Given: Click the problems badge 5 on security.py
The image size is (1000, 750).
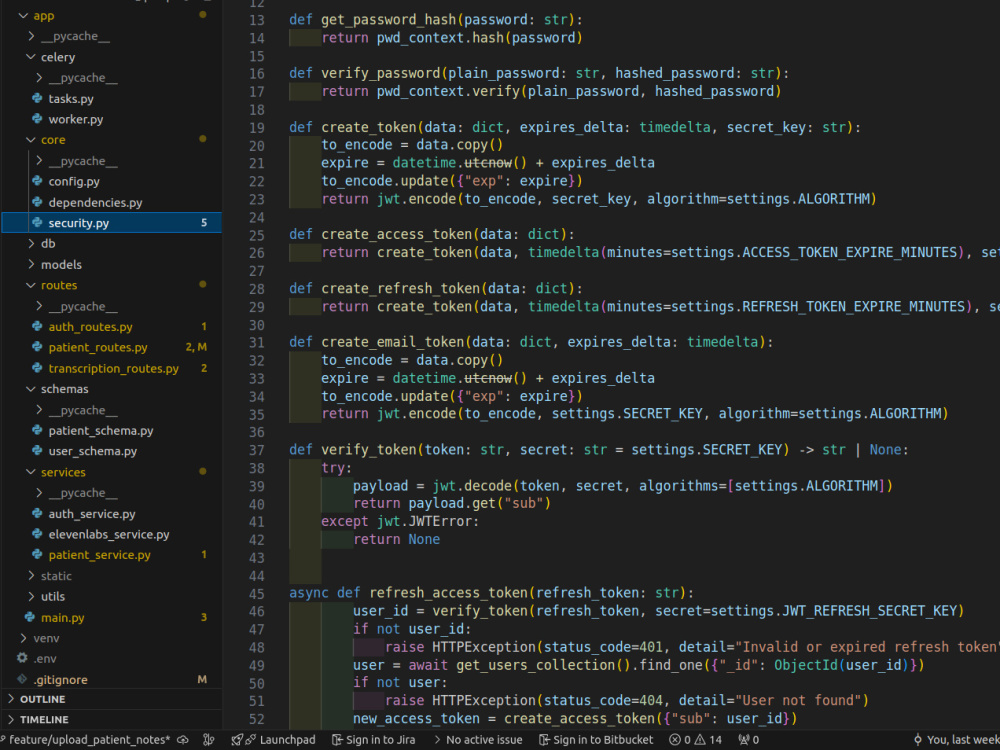Looking at the screenshot, I should pos(204,223).
